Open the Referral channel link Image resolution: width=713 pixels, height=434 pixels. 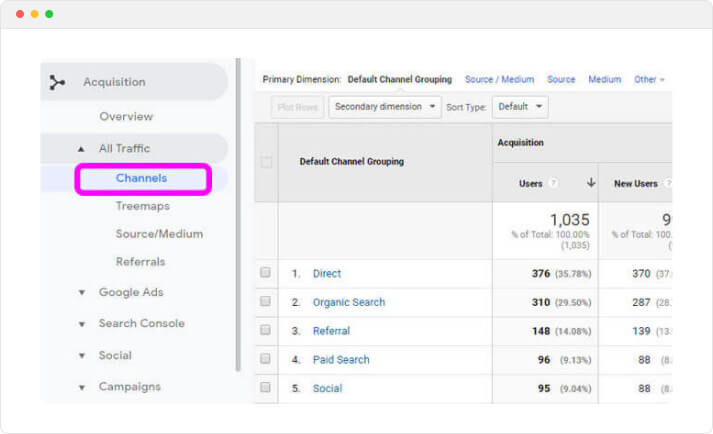pyautogui.click(x=331, y=331)
